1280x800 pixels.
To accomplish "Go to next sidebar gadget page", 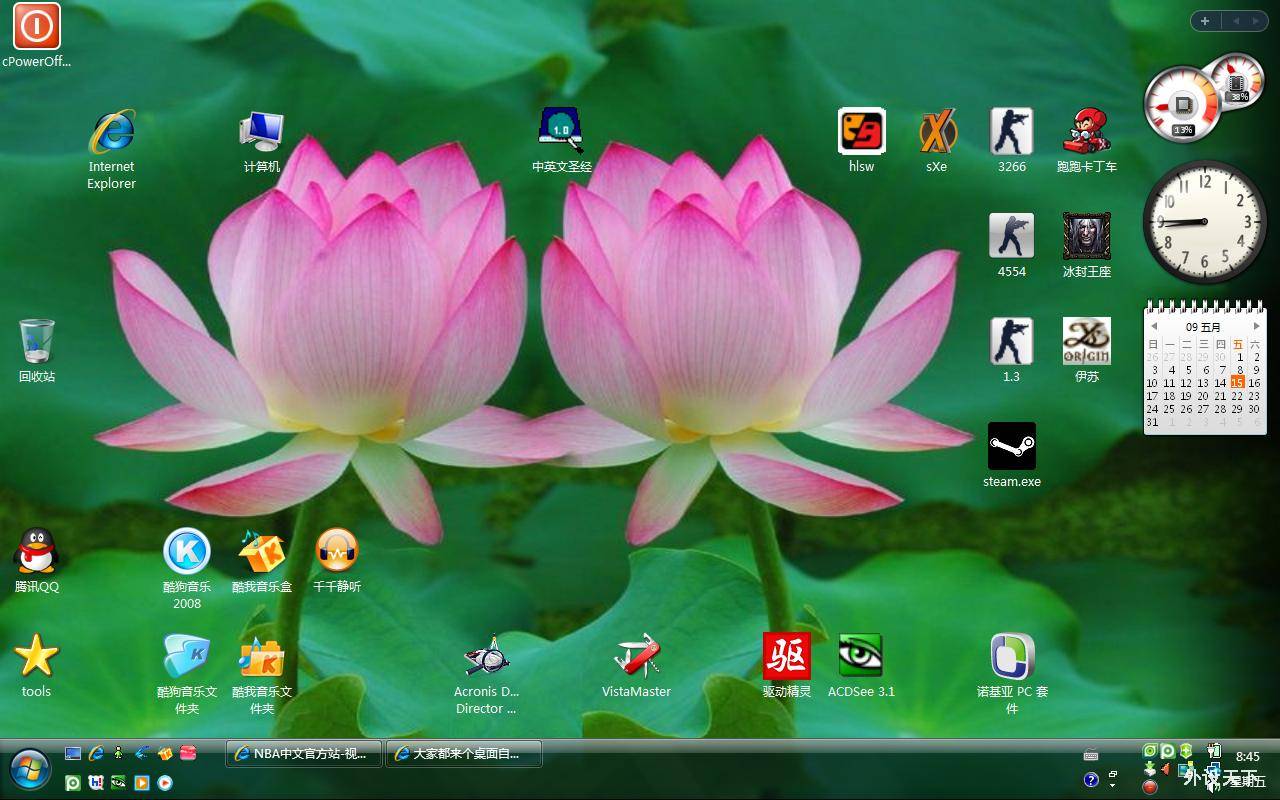I will click(x=1256, y=21).
